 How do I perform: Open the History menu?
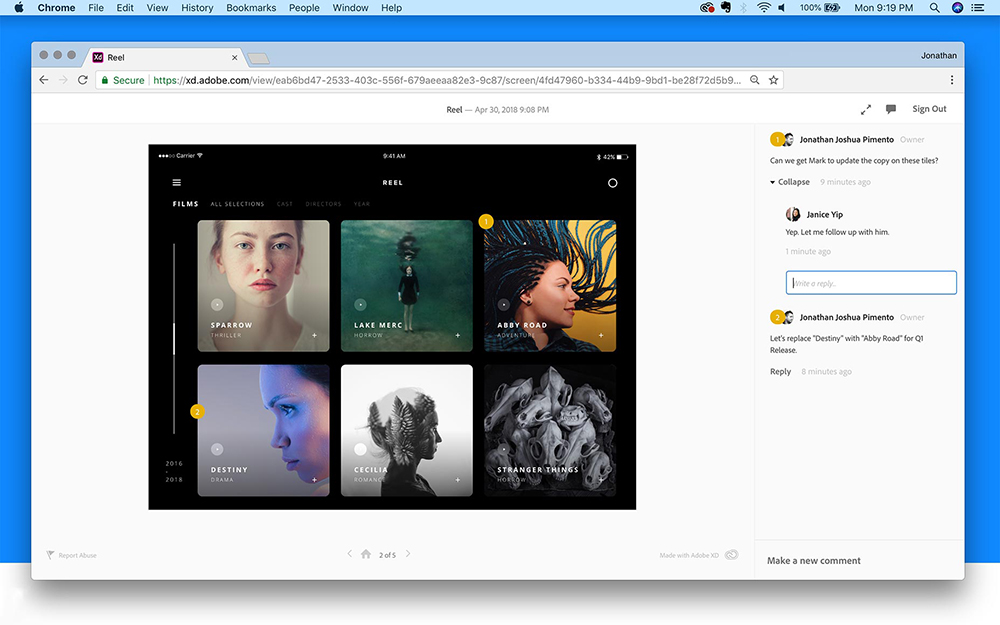(197, 8)
